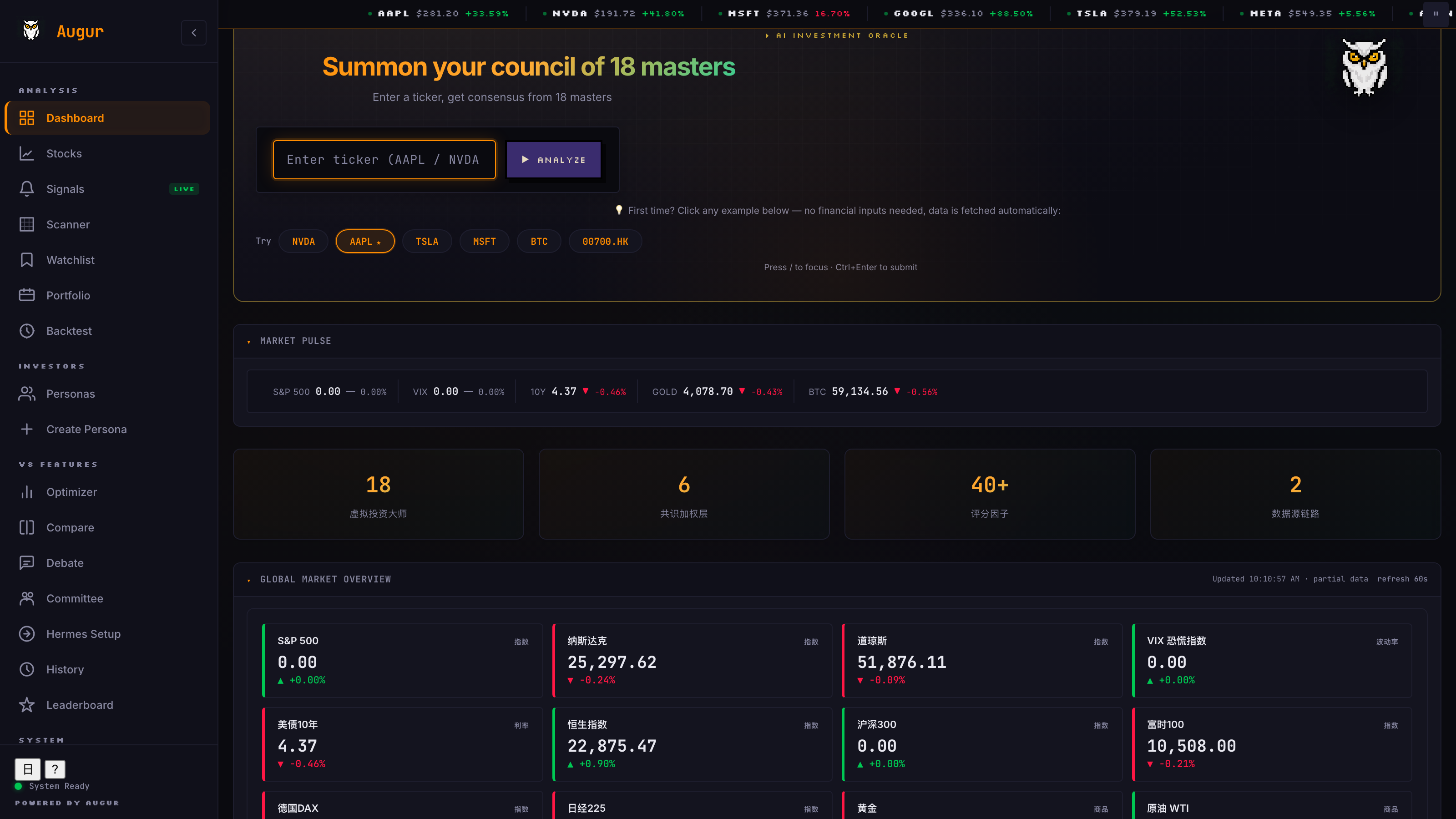Select the starred AAPL example chip
The image size is (1456, 819).
[365, 241]
